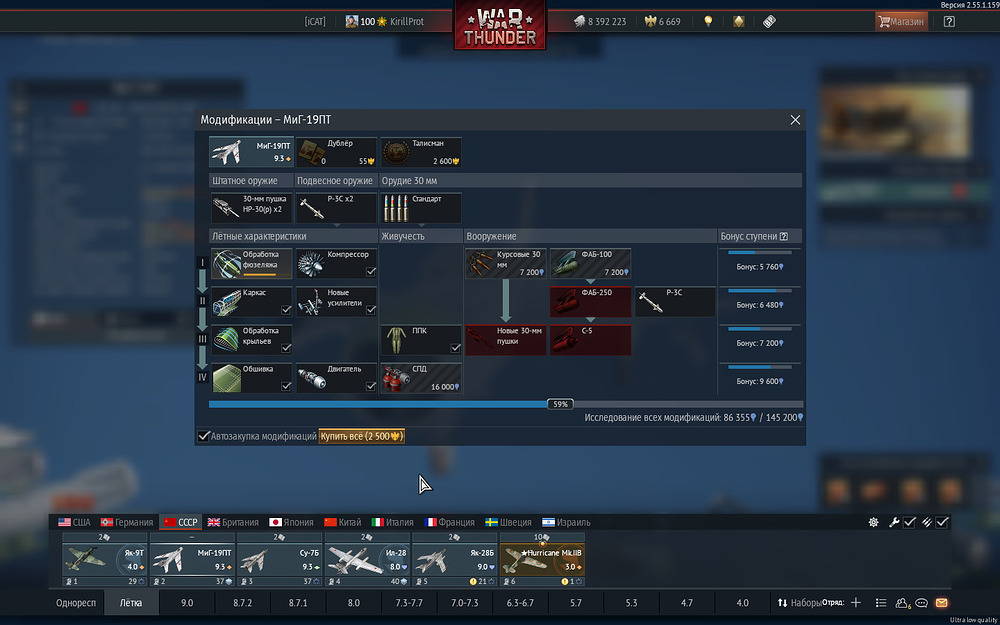Select the Курсовые 30 мм modification

[506, 263]
